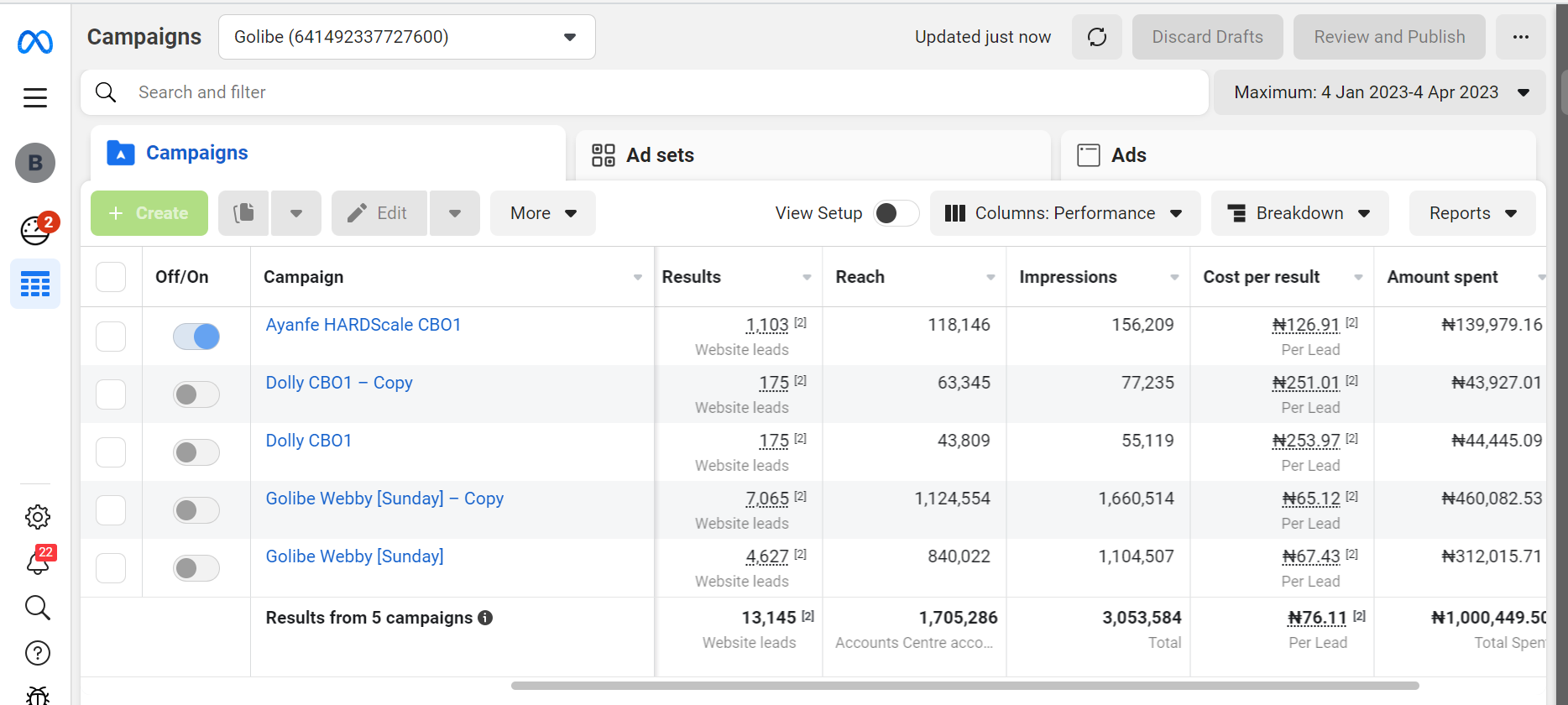
Task: Open the Dolly CBO1 – Copy campaign link
Action: [x=339, y=383]
